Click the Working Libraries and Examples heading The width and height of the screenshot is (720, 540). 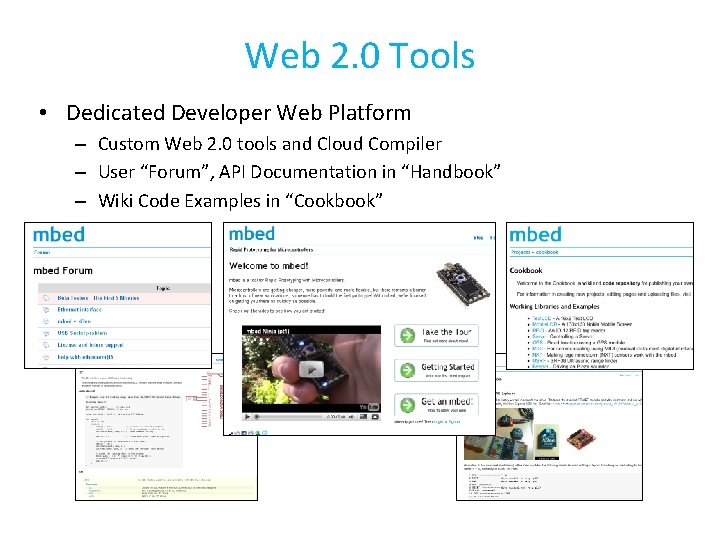pyautogui.click(x=554, y=306)
